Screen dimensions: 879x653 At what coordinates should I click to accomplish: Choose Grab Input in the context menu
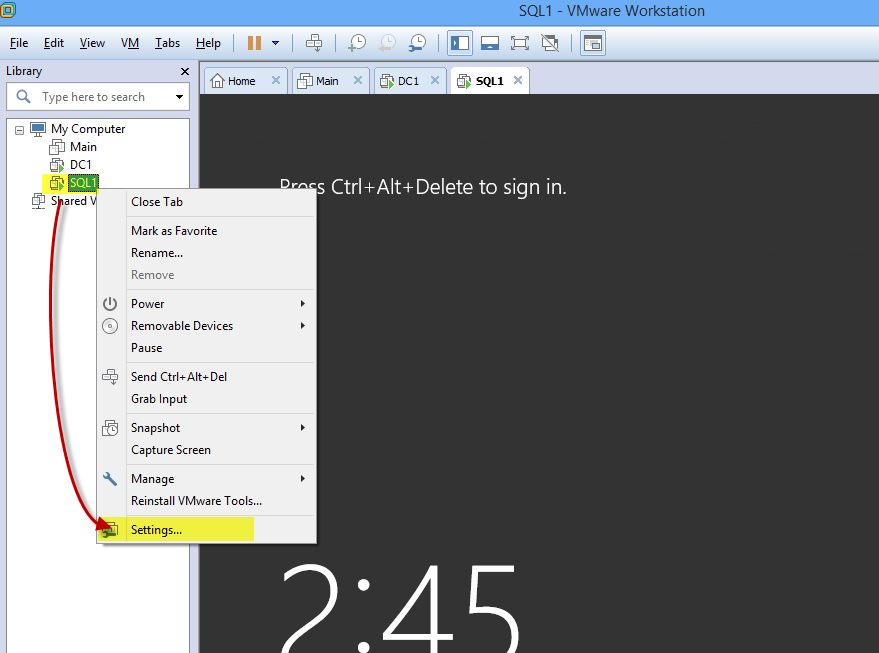(206, 399)
